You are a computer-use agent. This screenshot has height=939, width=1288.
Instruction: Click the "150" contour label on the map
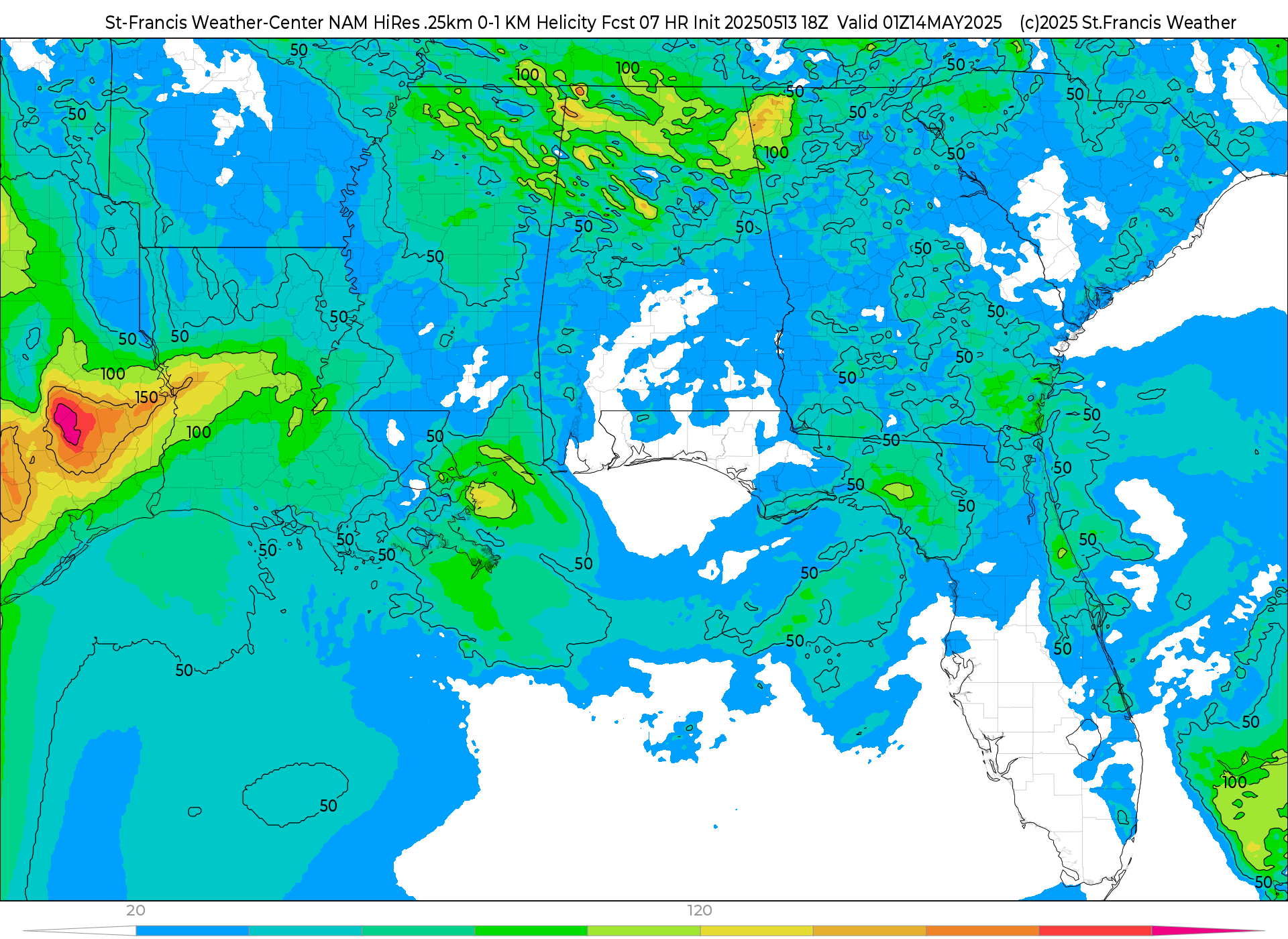pos(146,397)
